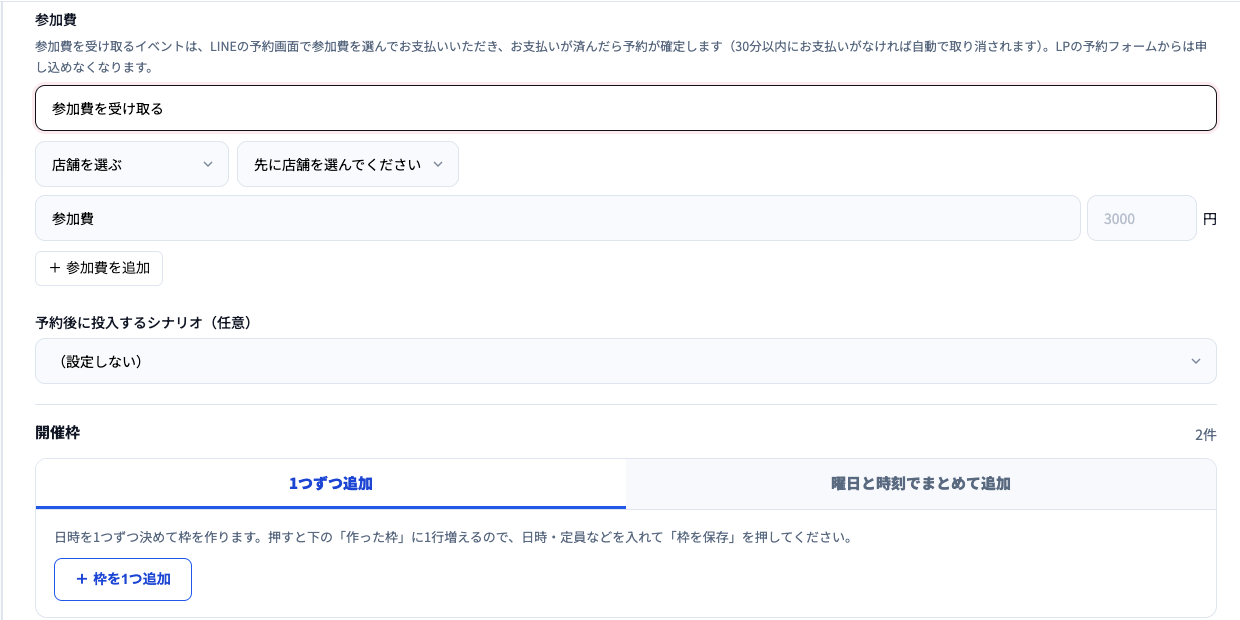Switch to the 曜日と時刻でまとめて追加 tab
The width and height of the screenshot is (1240, 620).
coord(921,484)
